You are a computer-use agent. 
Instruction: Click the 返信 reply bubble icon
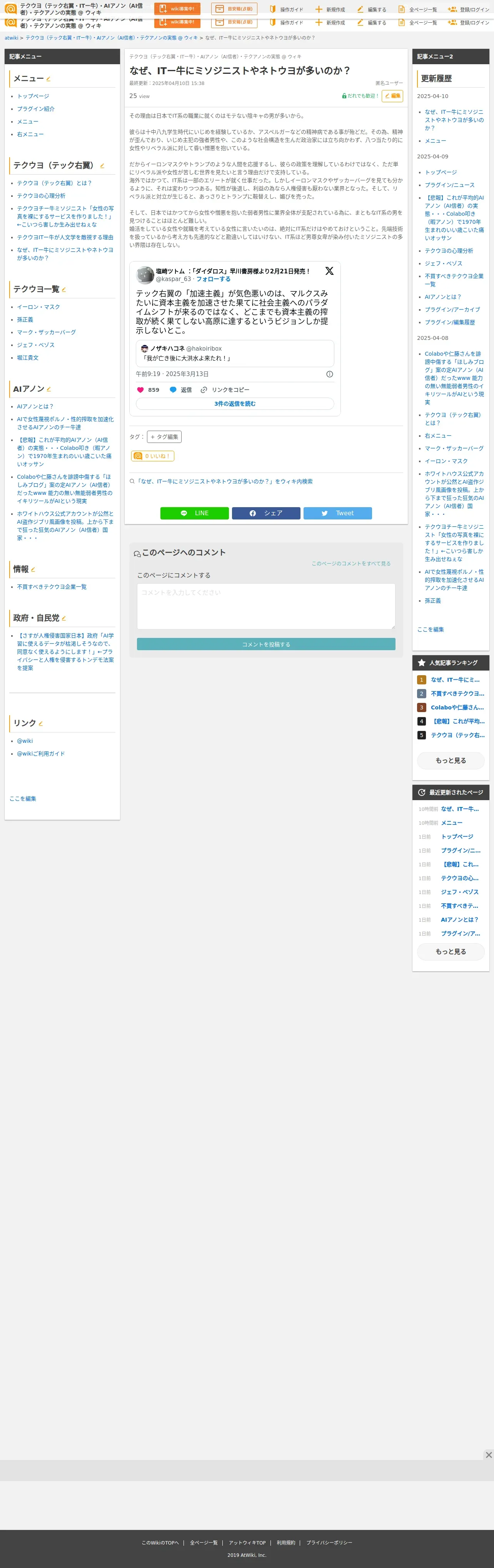[x=173, y=390]
